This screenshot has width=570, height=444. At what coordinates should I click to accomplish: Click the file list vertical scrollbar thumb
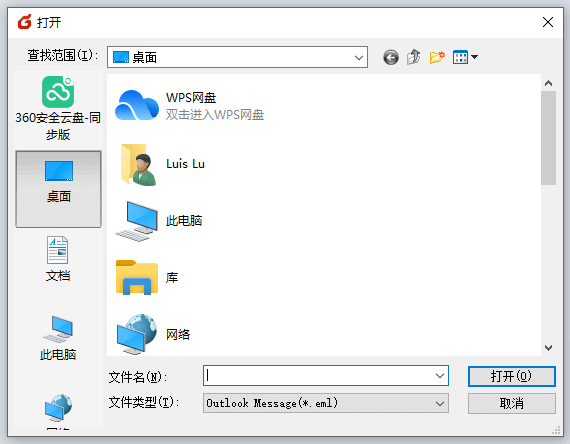coord(548,138)
